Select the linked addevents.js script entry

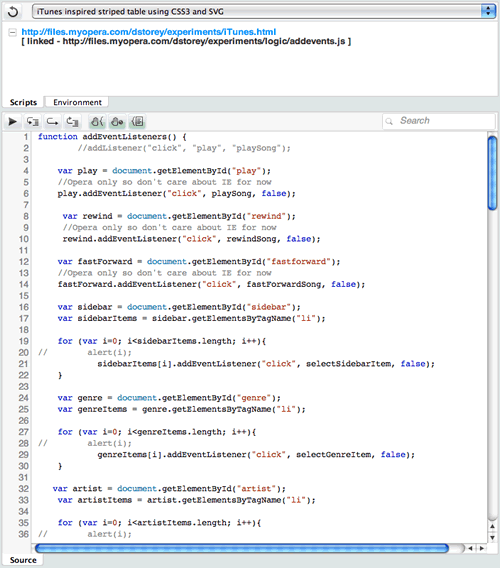[186, 41]
